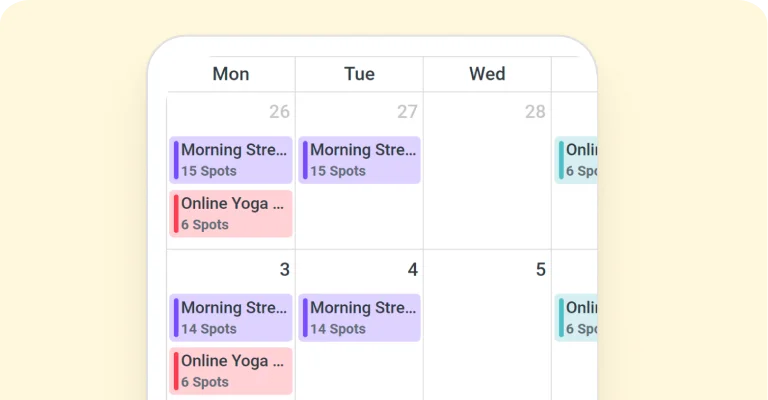Select the Tue column header
Image resolution: width=768 pixels, height=400 pixels.
[360, 74]
